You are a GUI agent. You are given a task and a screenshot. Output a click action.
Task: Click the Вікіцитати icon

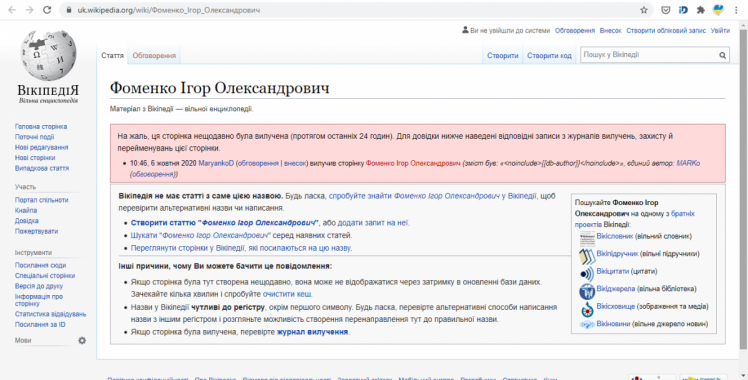tap(587, 273)
